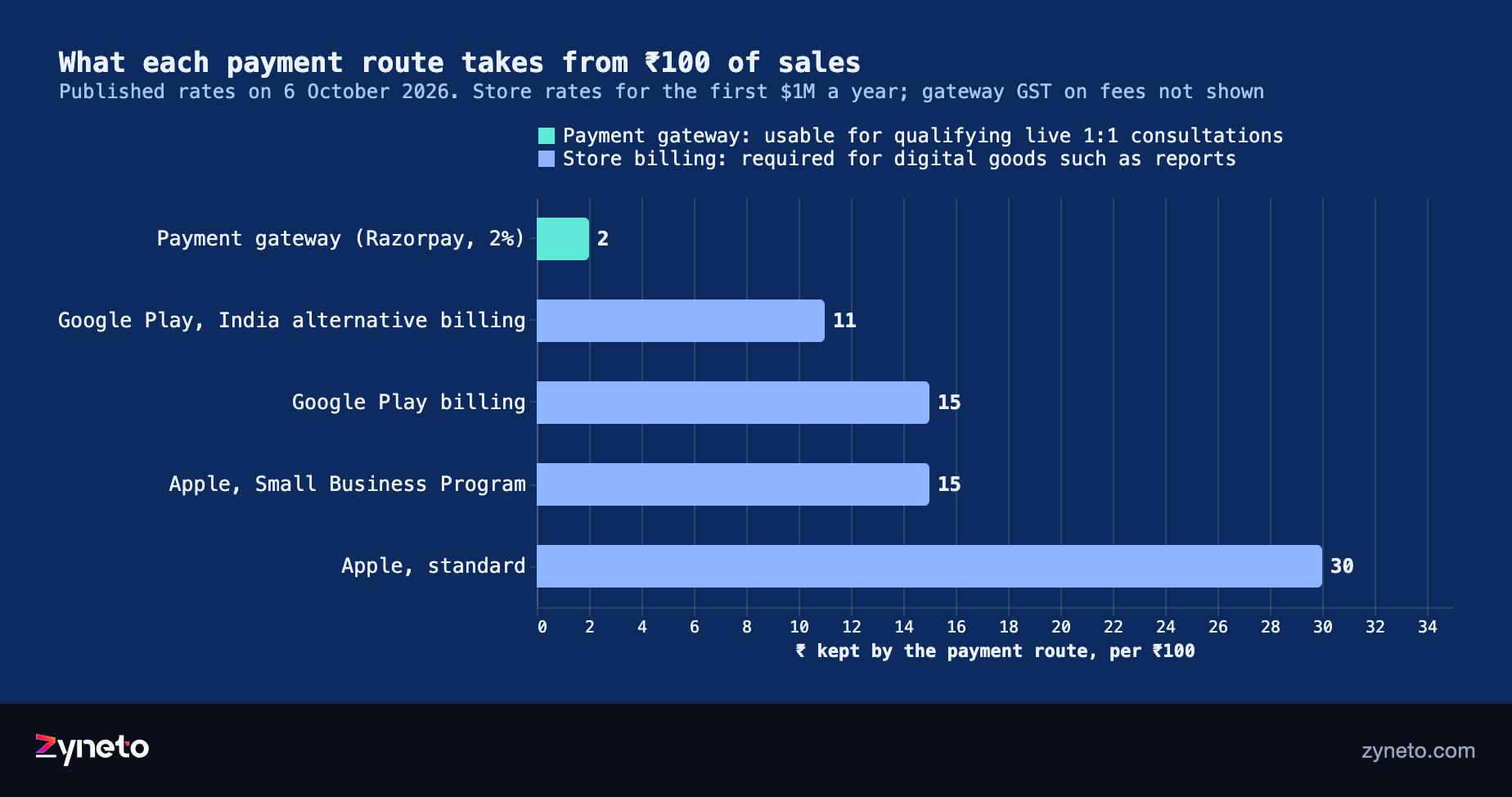Click the label 'Google Play, India alternative billing'
Screen dimensions: 1512x797
(291, 321)
